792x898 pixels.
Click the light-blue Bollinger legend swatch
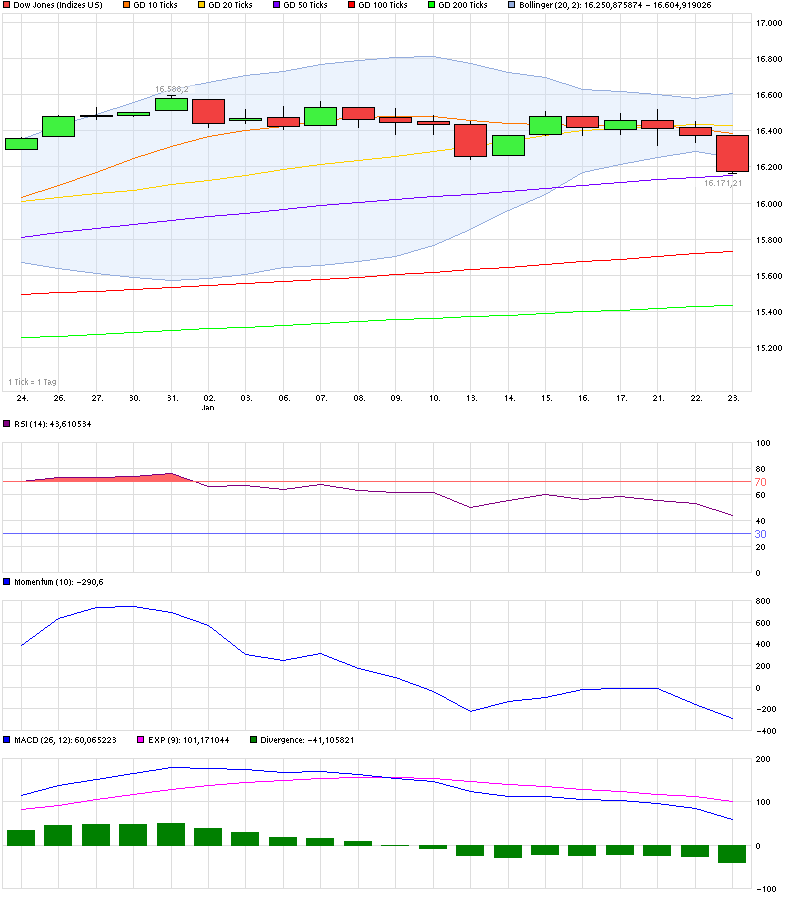[x=512, y=5]
